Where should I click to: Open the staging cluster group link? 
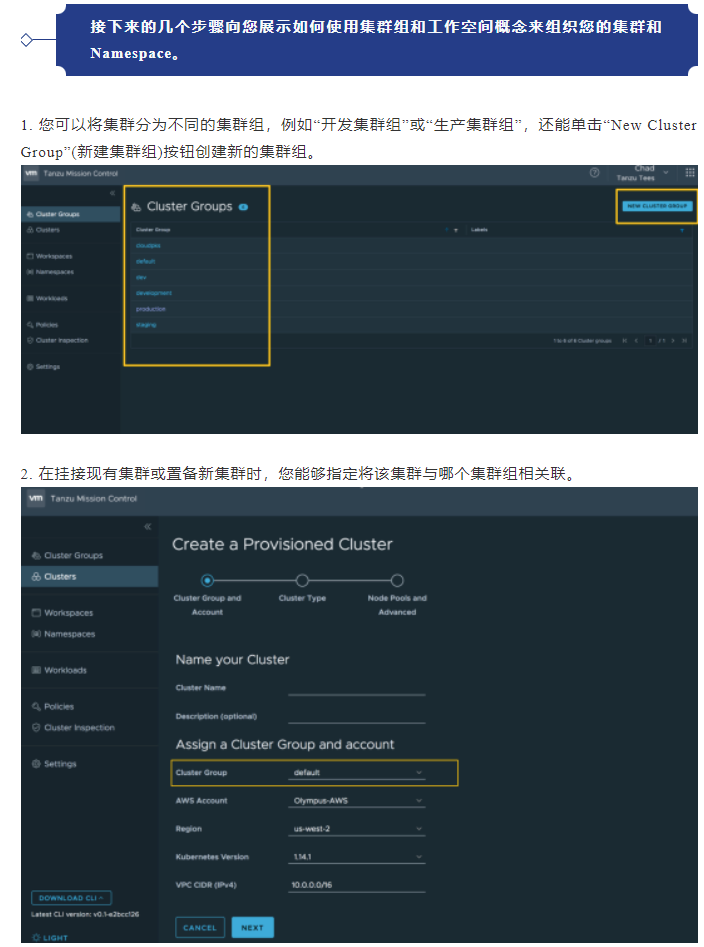point(146,325)
